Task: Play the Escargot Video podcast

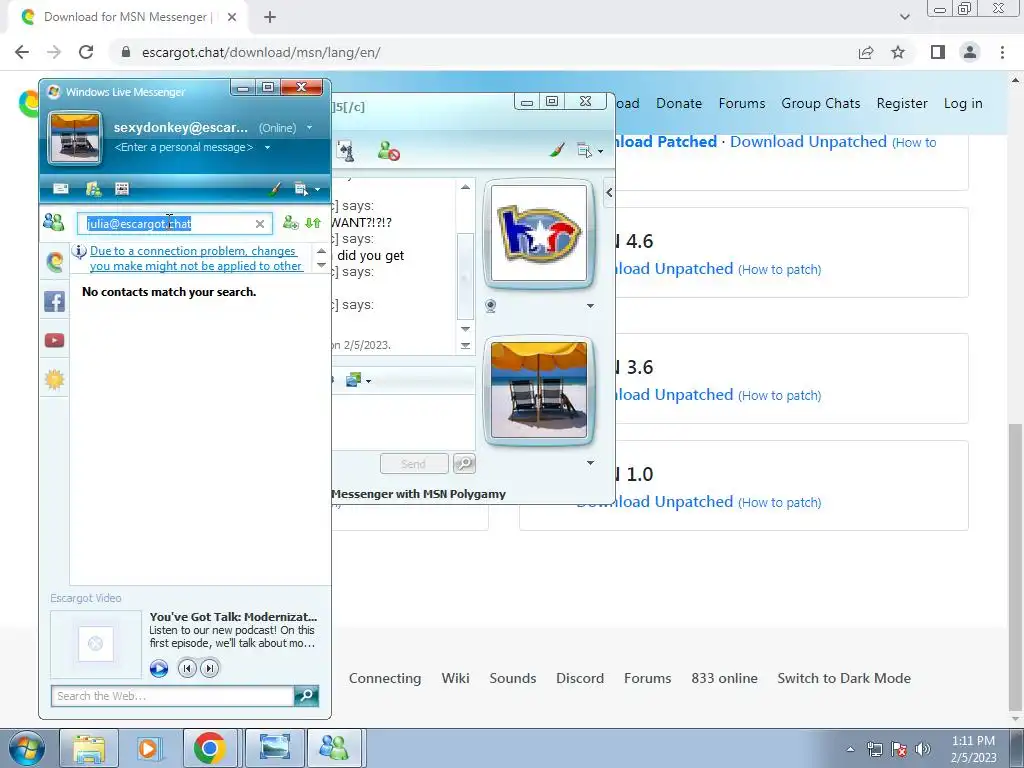Action: [159, 669]
